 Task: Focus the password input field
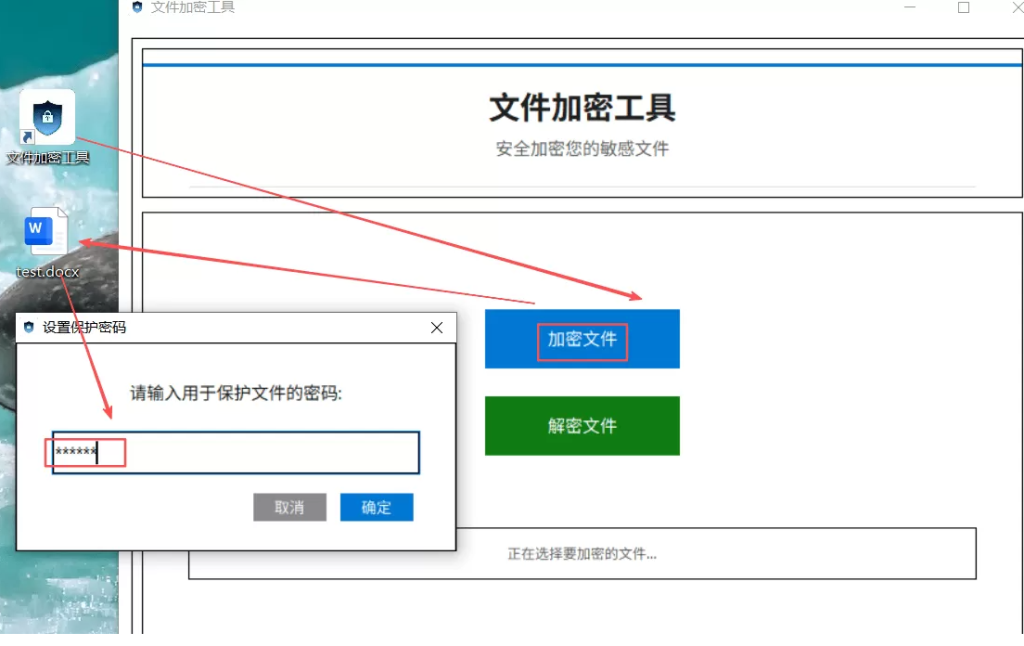pyautogui.click(x=236, y=453)
